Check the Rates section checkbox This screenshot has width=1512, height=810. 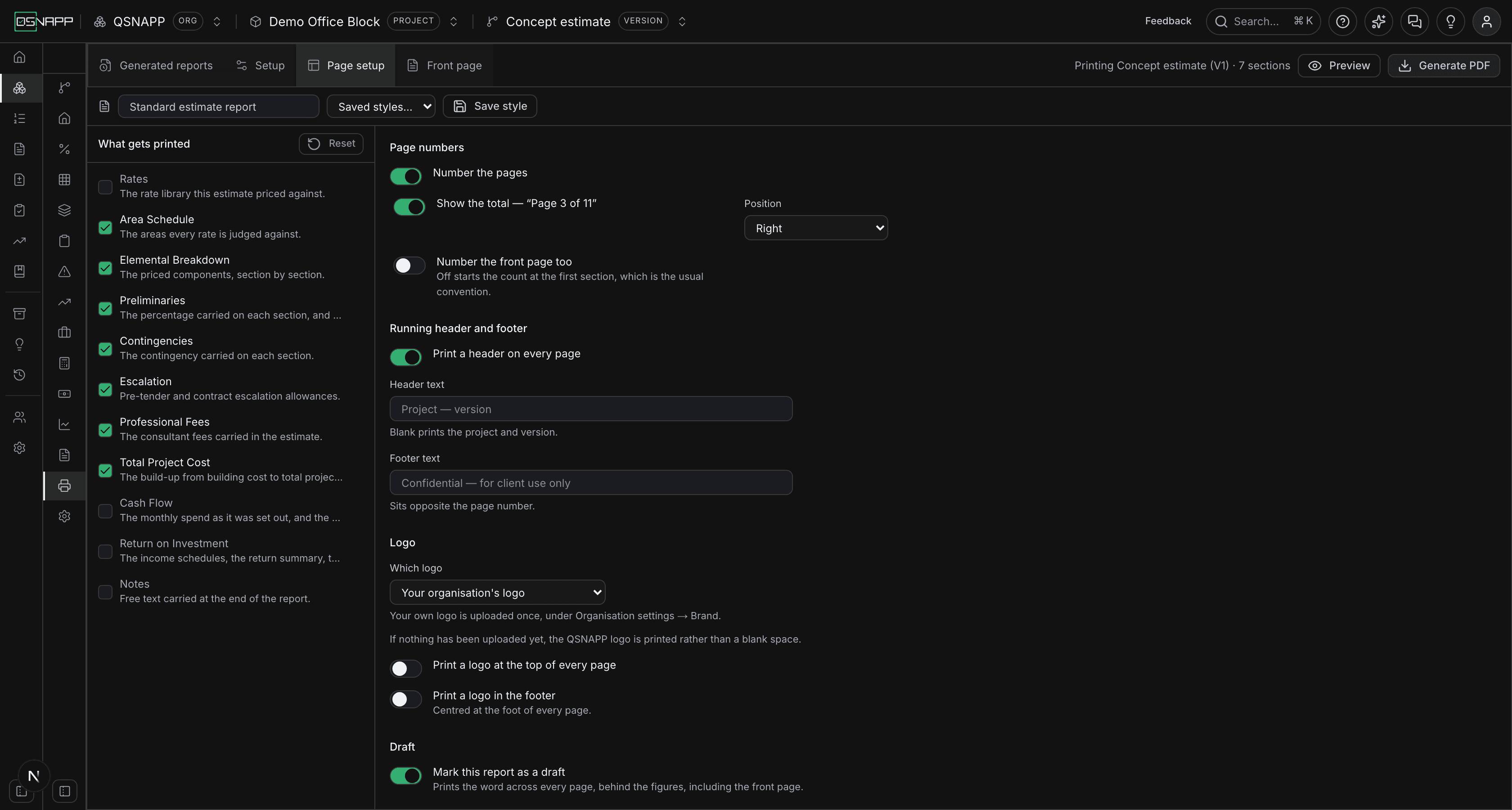tap(105, 187)
